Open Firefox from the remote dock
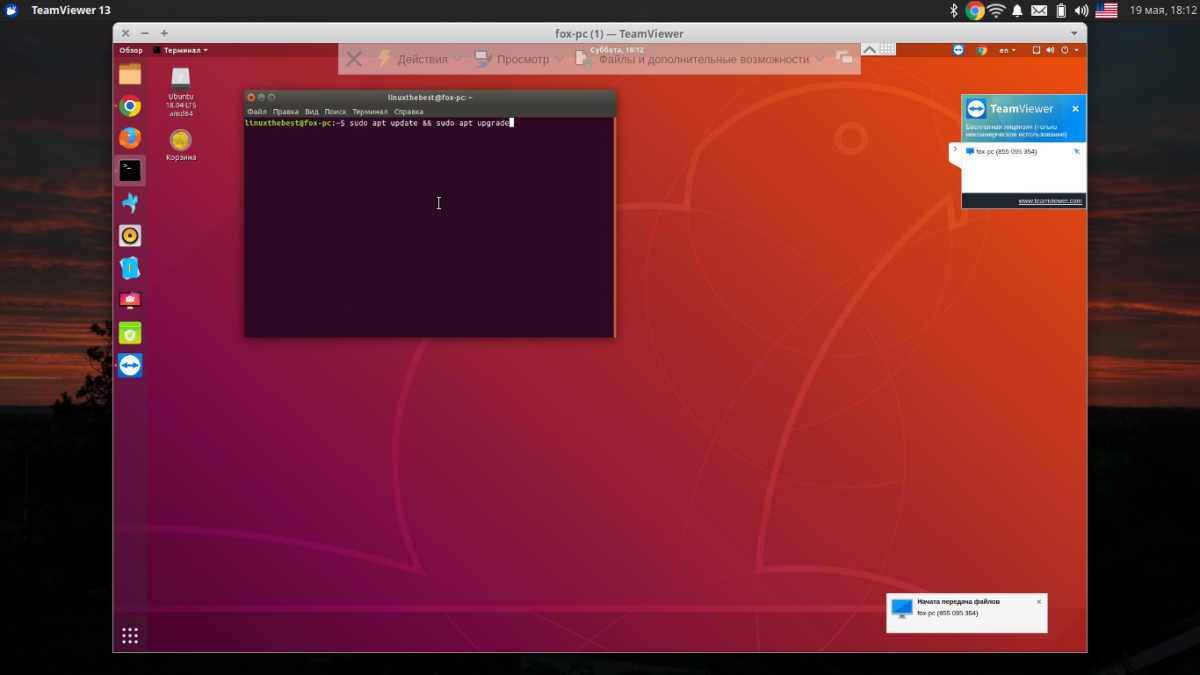1200x675 pixels. click(130, 138)
